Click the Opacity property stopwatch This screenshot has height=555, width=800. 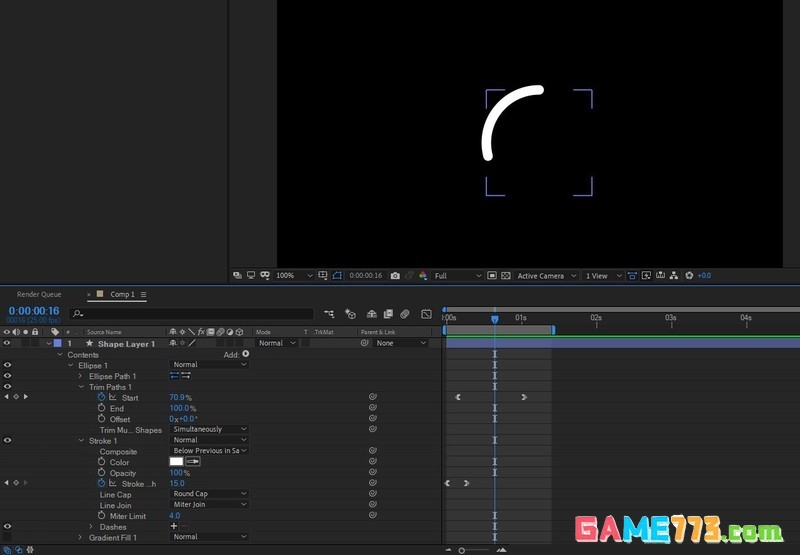101,473
